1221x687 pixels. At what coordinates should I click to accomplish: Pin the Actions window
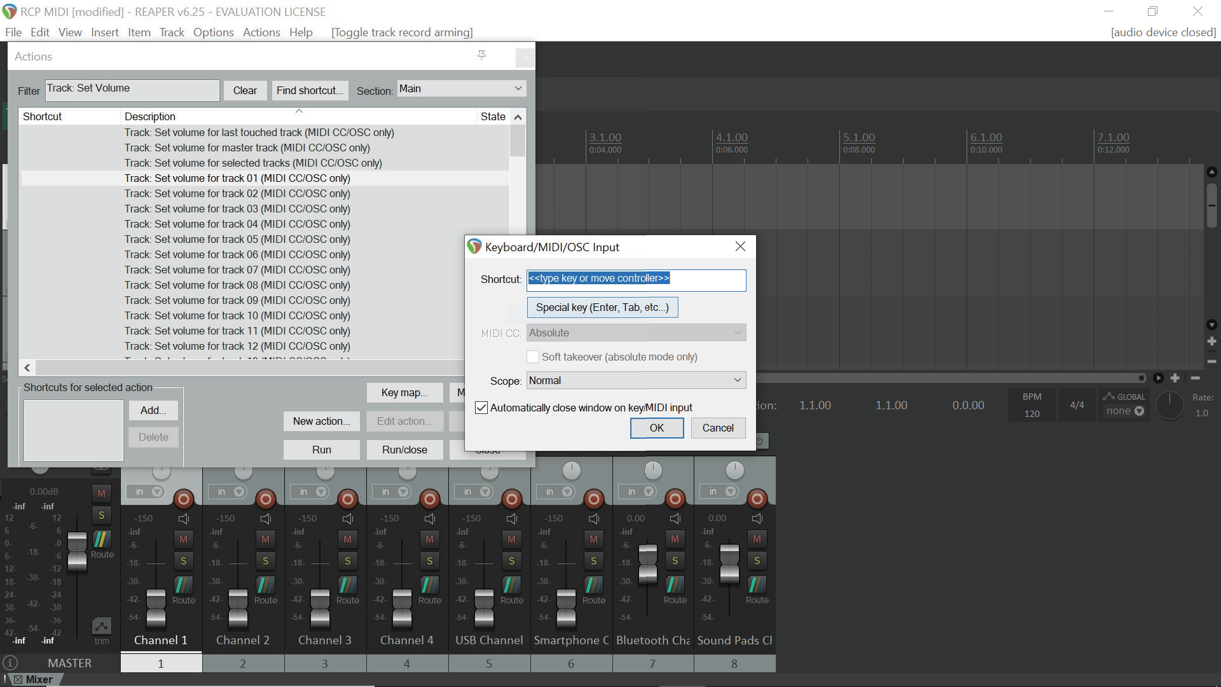482,56
